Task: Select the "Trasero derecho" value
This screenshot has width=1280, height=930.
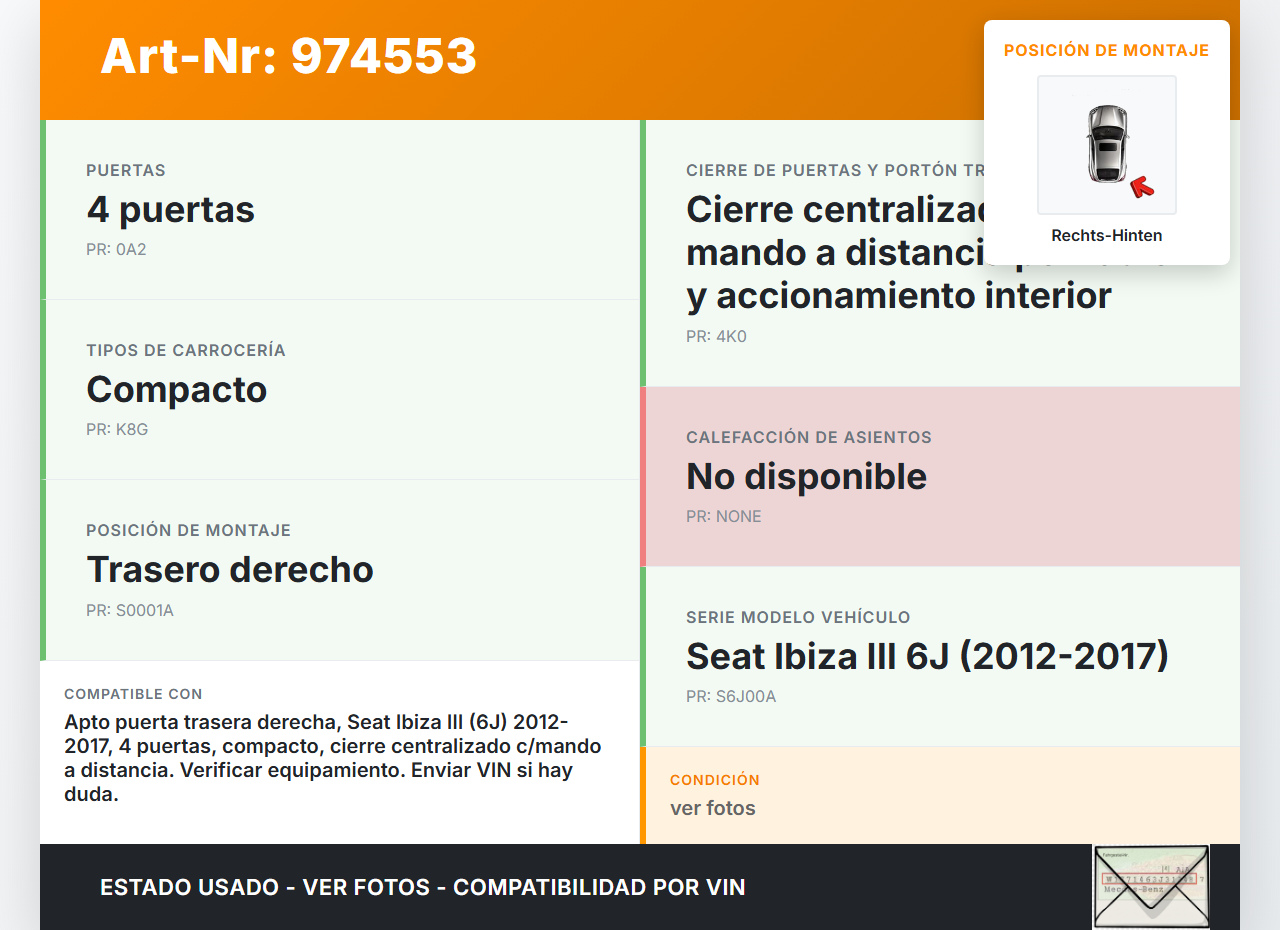Action: tap(230, 570)
